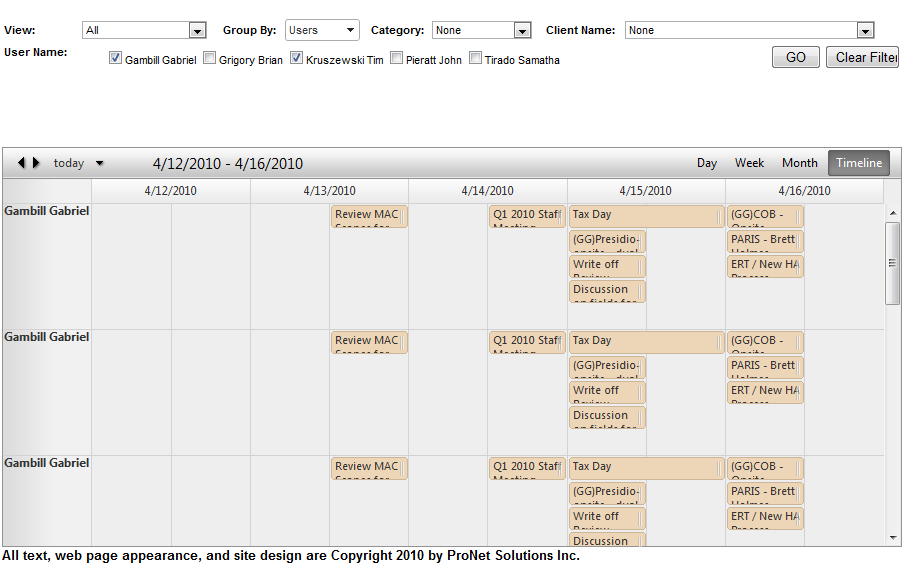Open the Tax Day appointment in first row
This screenshot has height=571, width=912.
(645, 215)
